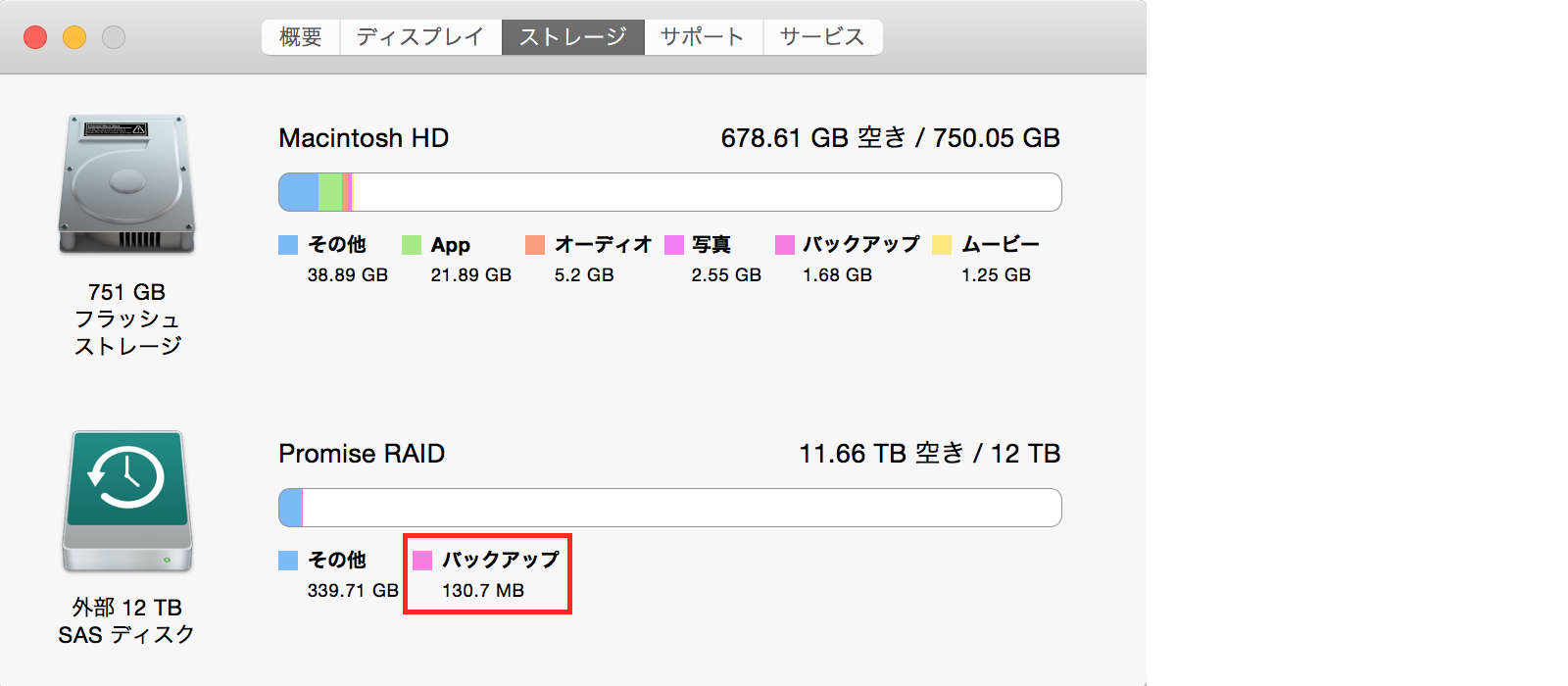Select the ストレージ tab
Screen dimensions: 1568x686
click(x=573, y=37)
